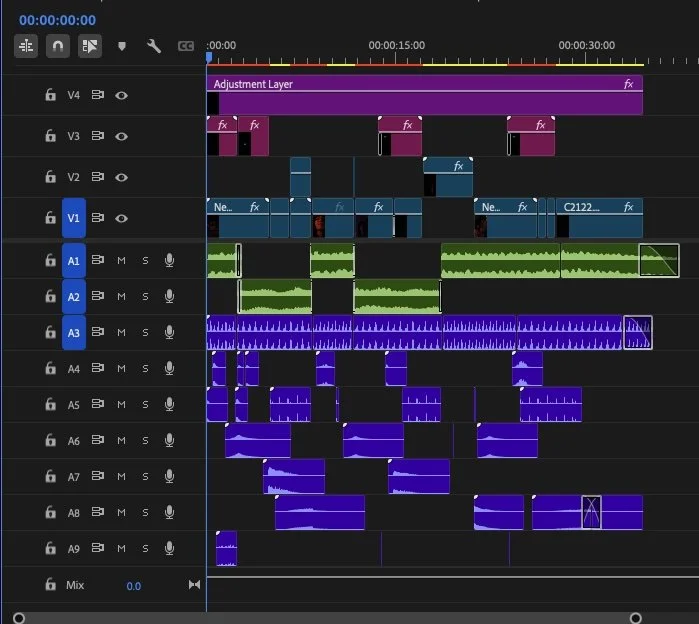This screenshot has width=699, height=624.
Task: Solo audio track A1
Action: (x=145, y=260)
